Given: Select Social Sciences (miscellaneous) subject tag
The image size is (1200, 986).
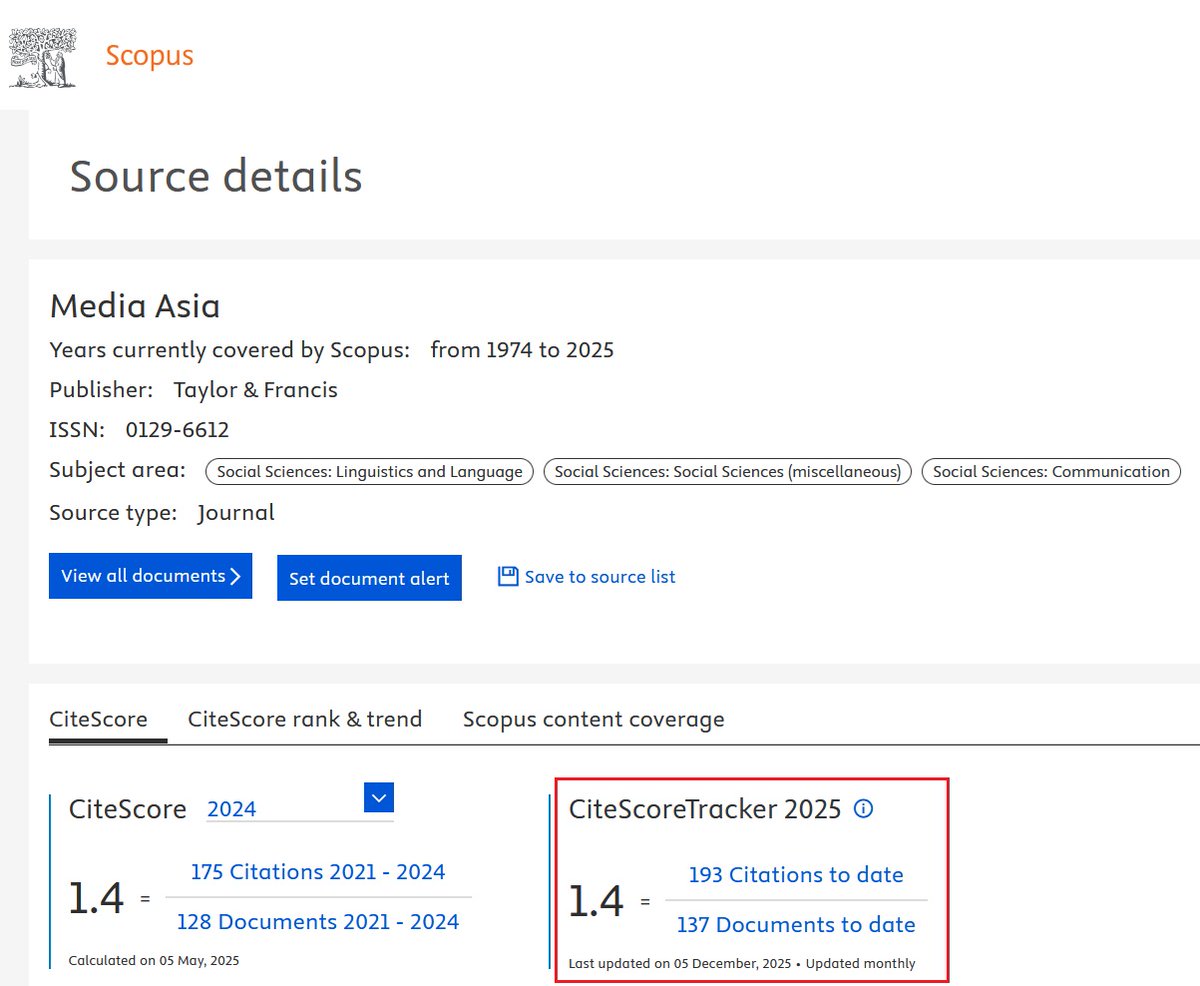Looking at the screenshot, I should click(728, 472).
